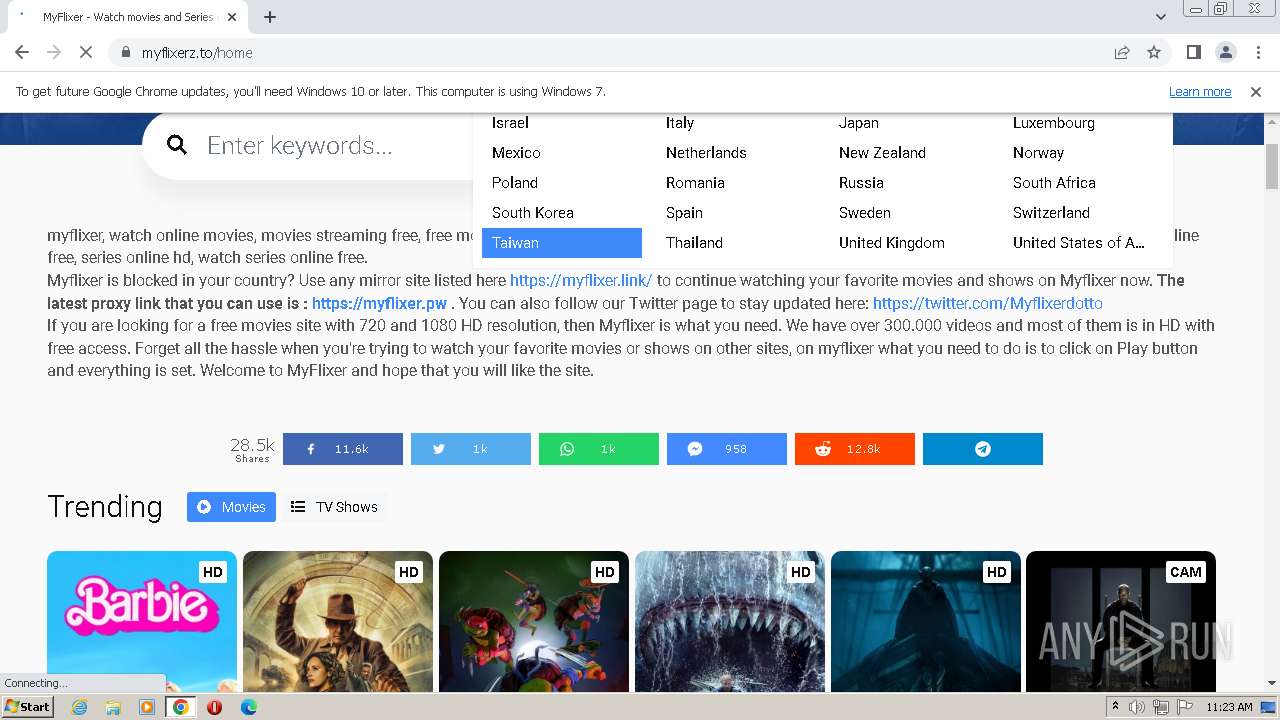Bookmark this tab with star icon
Viewport: 1280px width, 720px height.
click(1154, 52)
